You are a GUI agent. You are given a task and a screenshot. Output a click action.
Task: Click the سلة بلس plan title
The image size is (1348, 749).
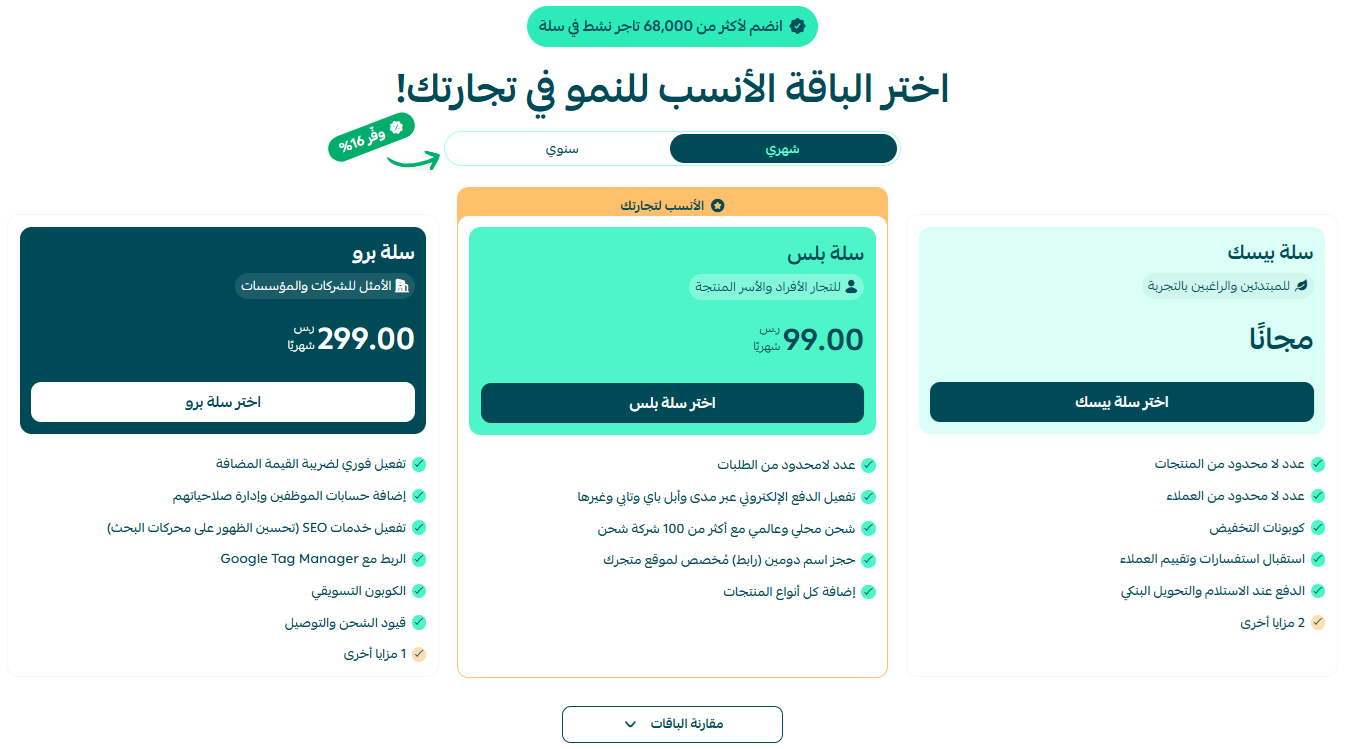point(825,254)
